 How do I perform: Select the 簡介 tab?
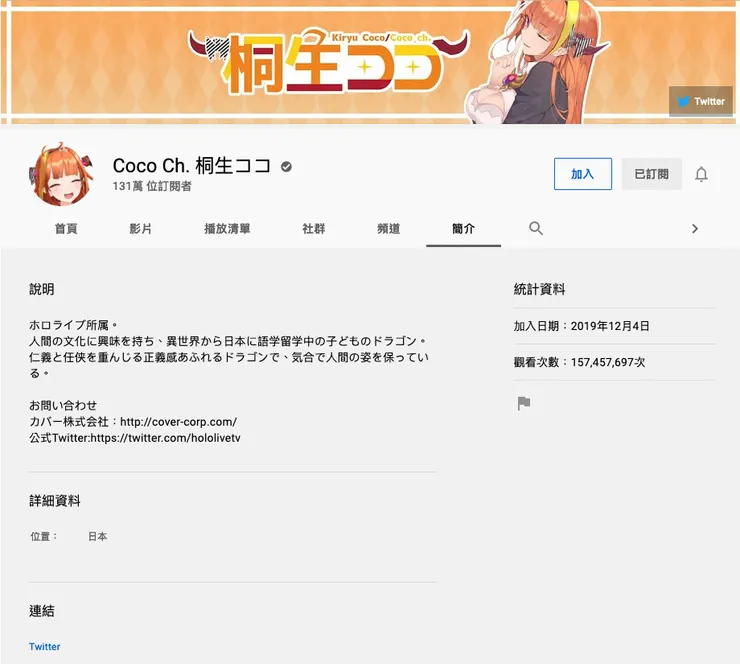tap(463, 229)
